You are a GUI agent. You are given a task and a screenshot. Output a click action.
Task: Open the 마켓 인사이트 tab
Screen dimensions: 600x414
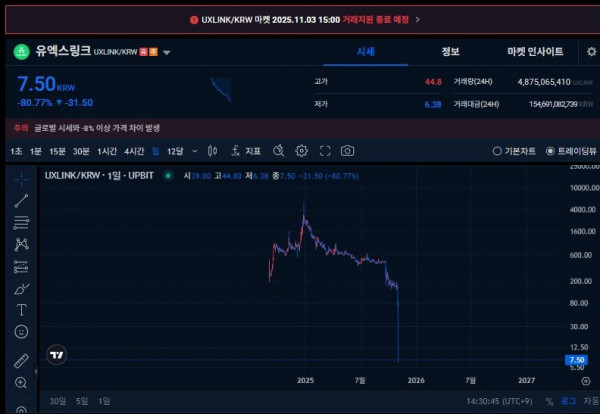535,51
